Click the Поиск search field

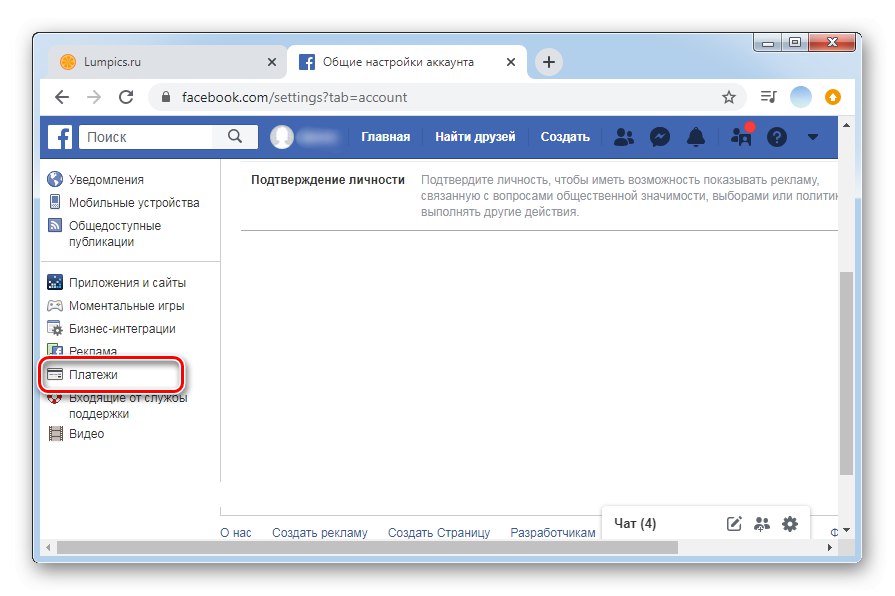(x=146, y=137)
